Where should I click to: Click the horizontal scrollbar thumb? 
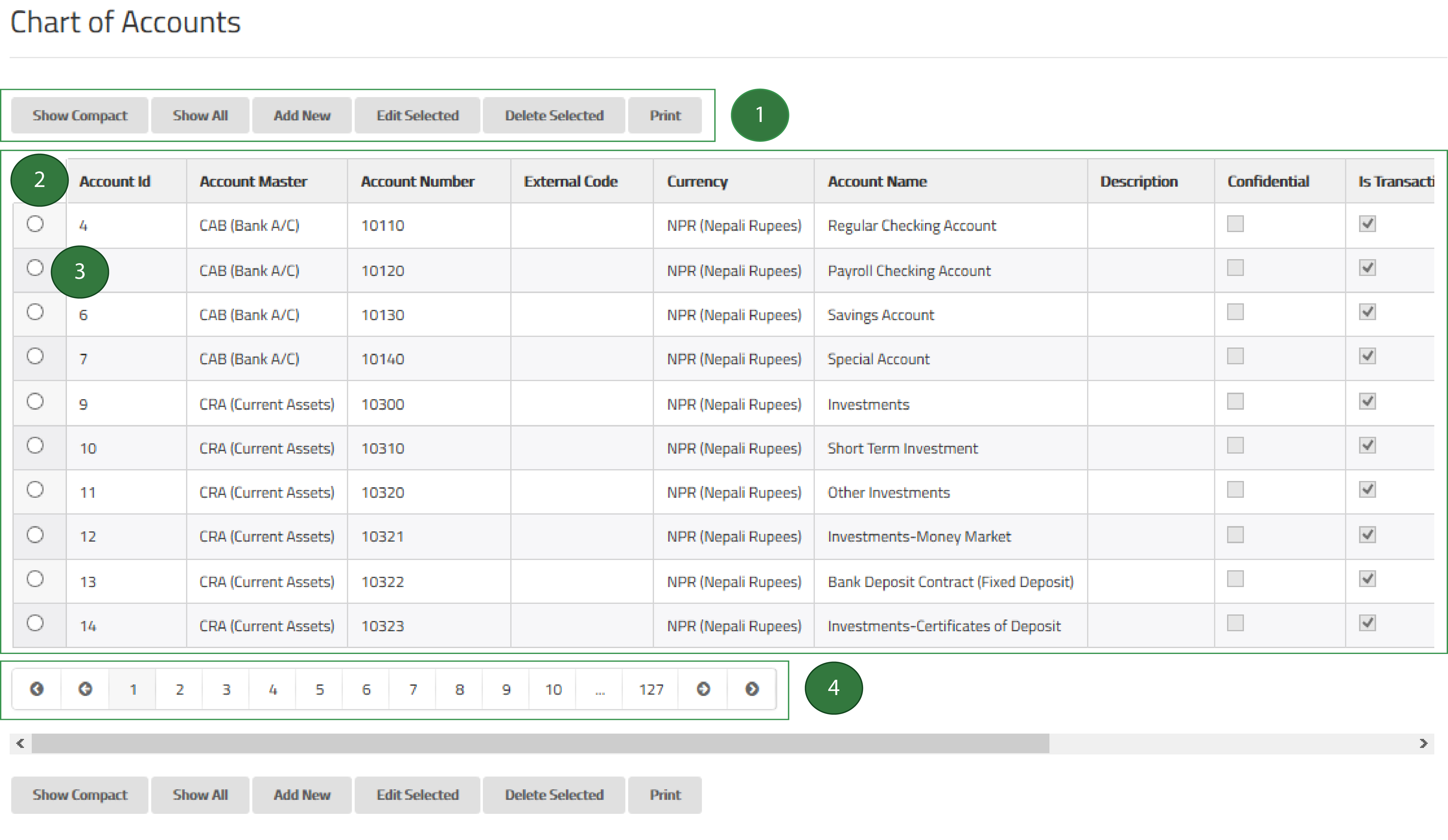(x=540, y=744)
